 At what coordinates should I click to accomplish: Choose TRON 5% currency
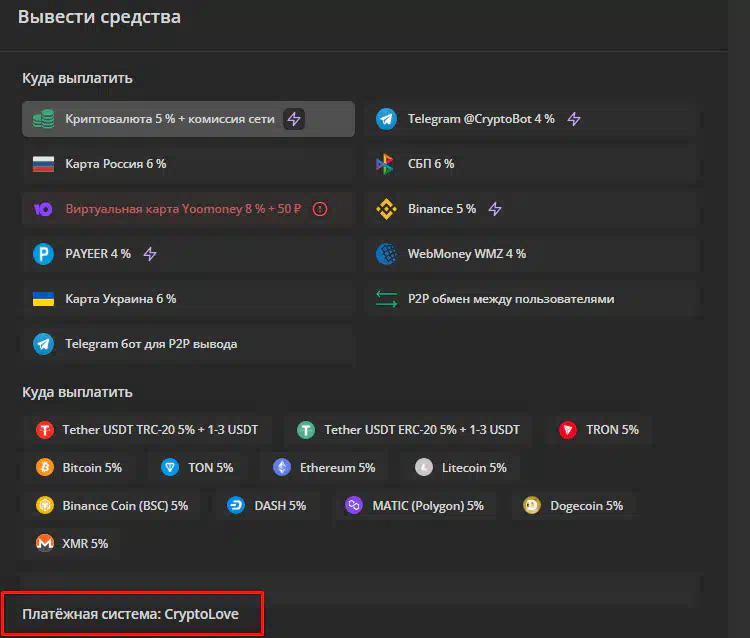(x=598, y=429)
